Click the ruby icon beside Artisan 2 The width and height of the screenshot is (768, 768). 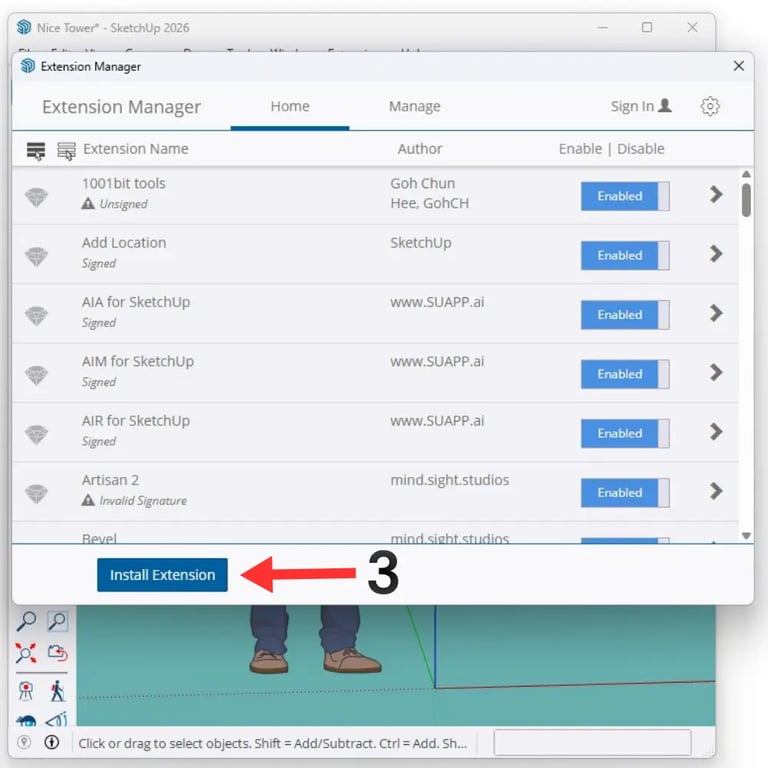point(37,494)
